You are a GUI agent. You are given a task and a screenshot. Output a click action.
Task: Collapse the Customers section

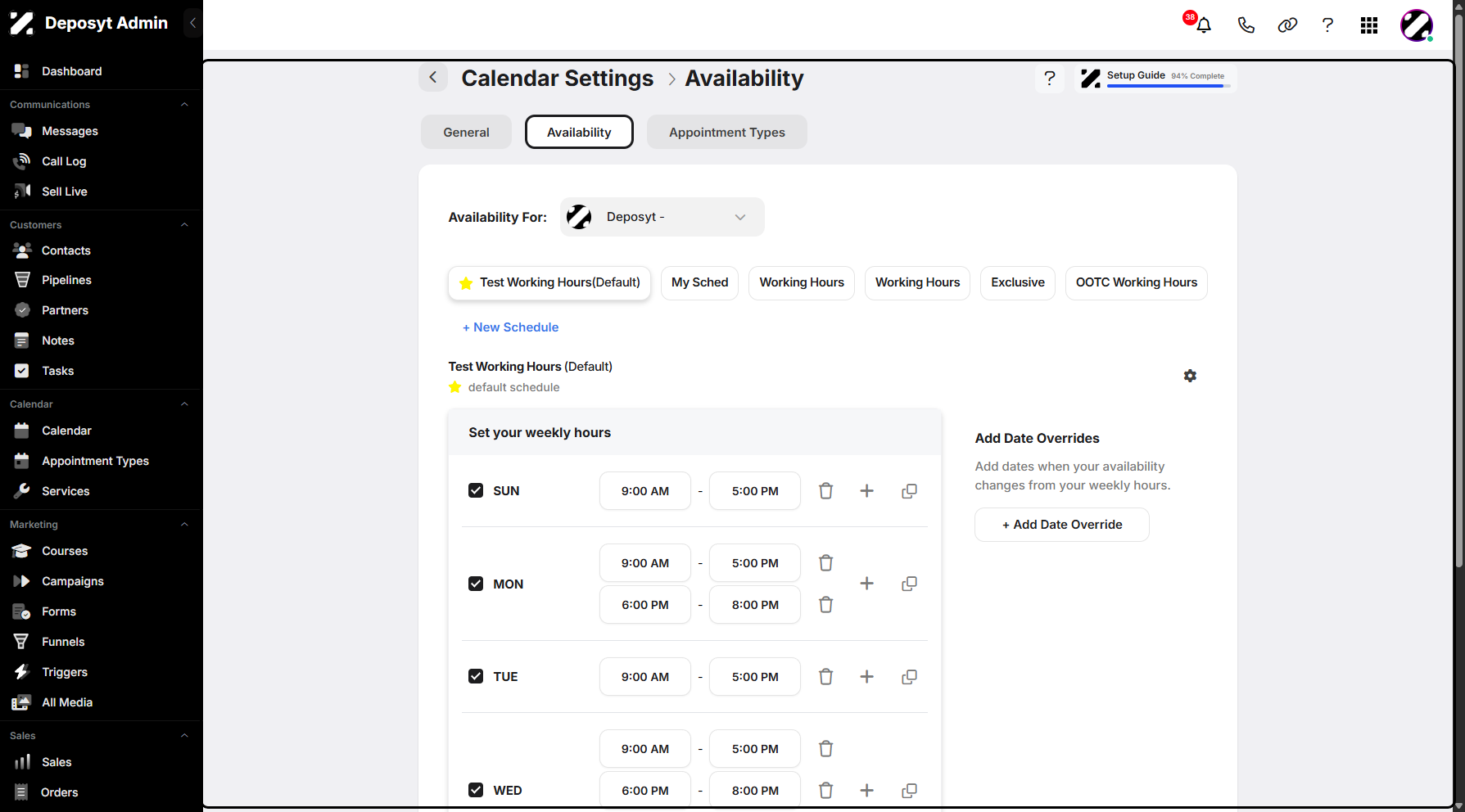[184, 225]
